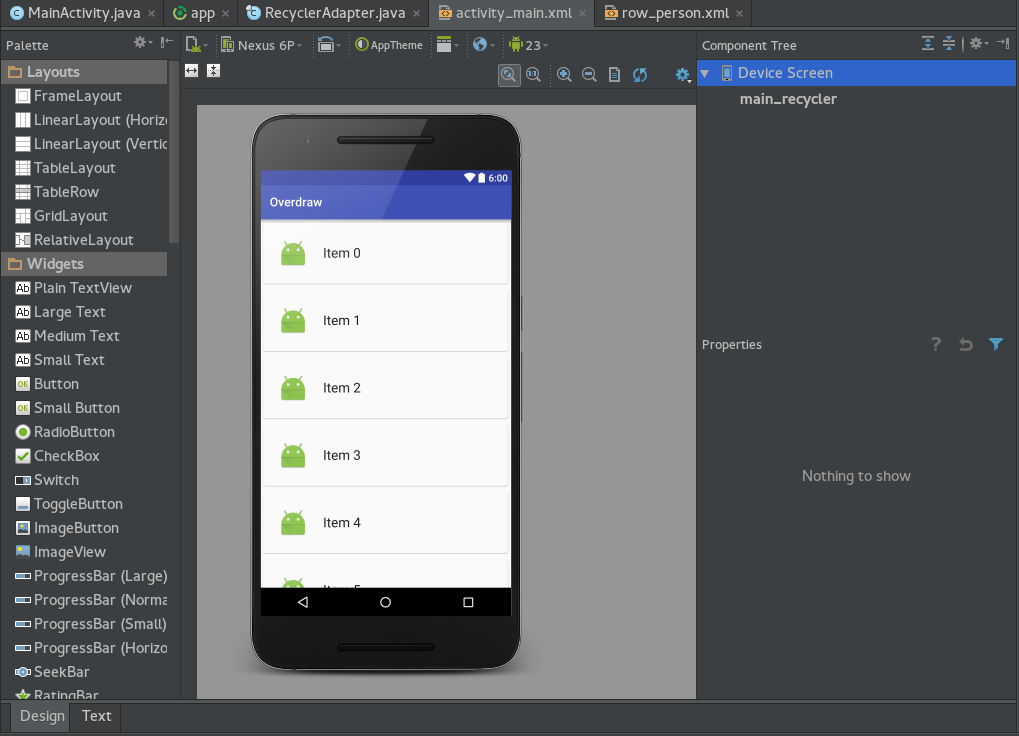Click the zoom in magnifier icon
The image size is (1019, 736).
click(564, 74)
